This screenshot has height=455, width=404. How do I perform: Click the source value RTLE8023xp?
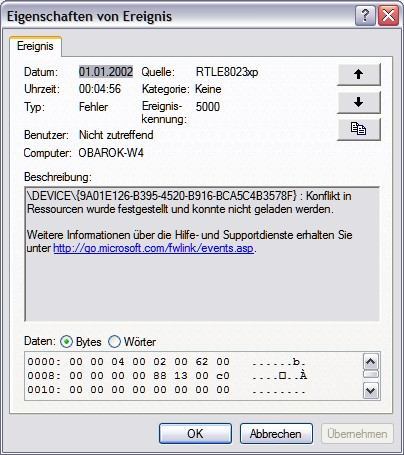pos(227,72)
